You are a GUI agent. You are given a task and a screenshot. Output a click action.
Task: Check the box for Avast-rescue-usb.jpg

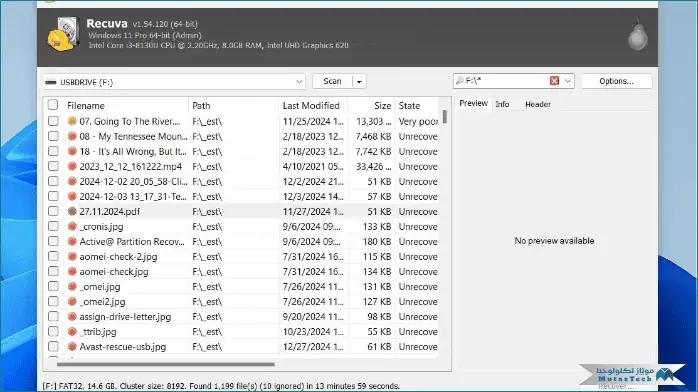[53, 347]
